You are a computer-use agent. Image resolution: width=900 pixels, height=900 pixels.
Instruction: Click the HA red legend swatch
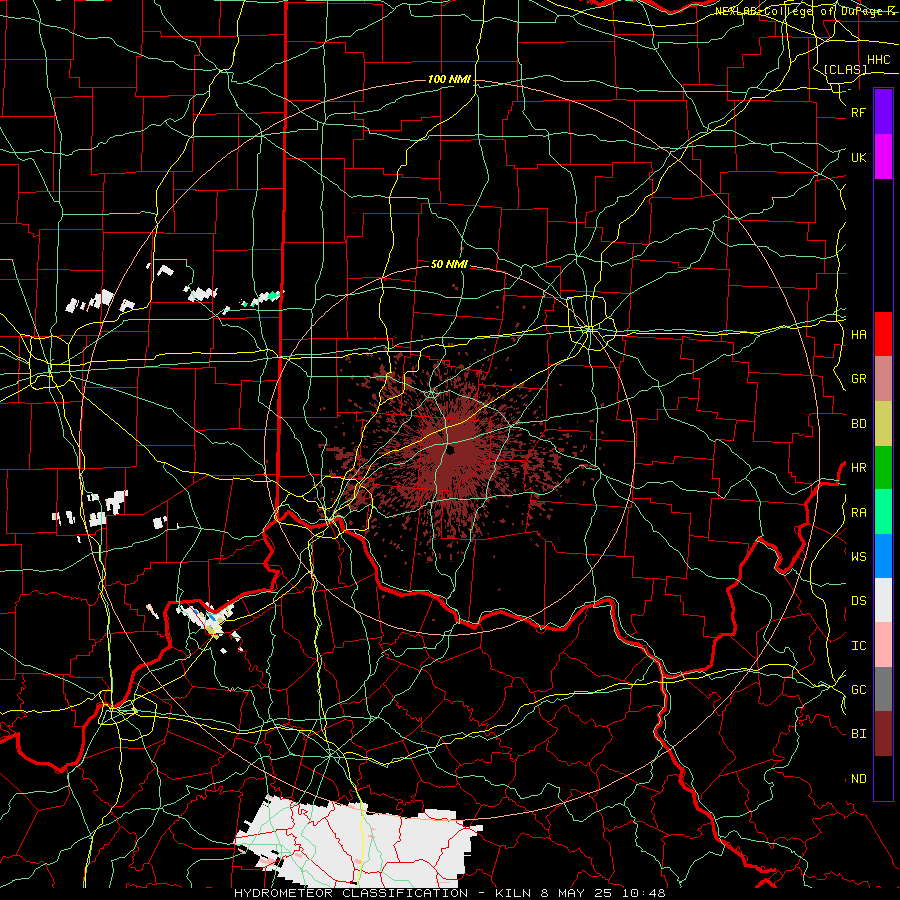coord(883,334)
